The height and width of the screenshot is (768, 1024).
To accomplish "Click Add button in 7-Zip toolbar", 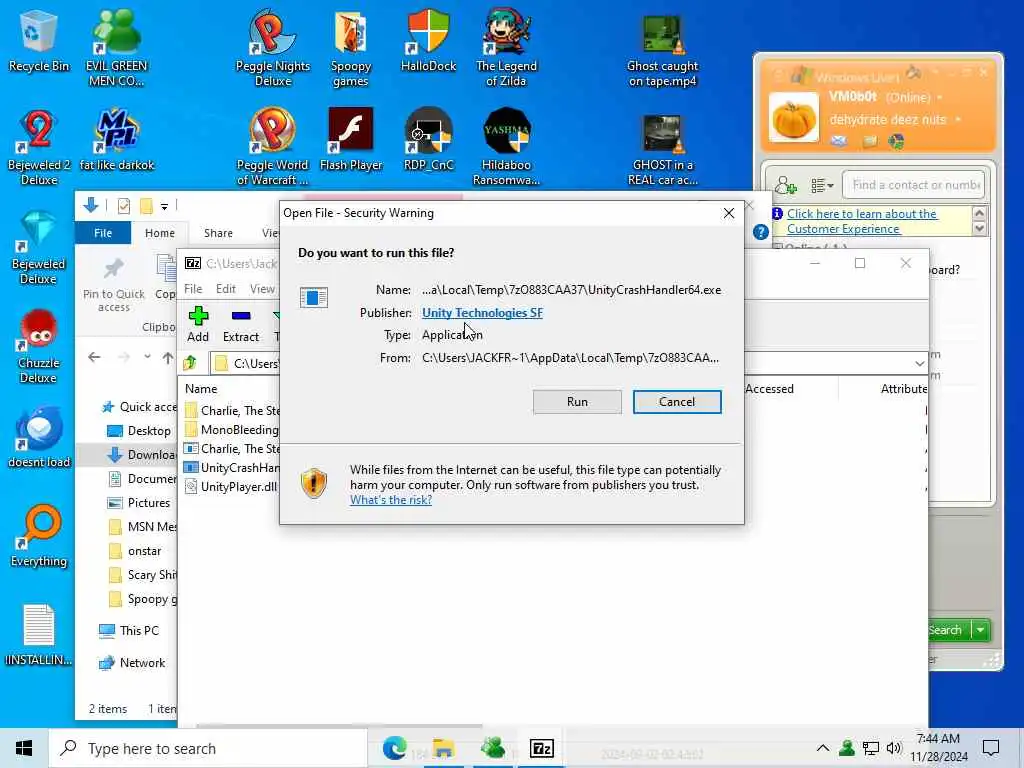I will click(x=198, y=325).
